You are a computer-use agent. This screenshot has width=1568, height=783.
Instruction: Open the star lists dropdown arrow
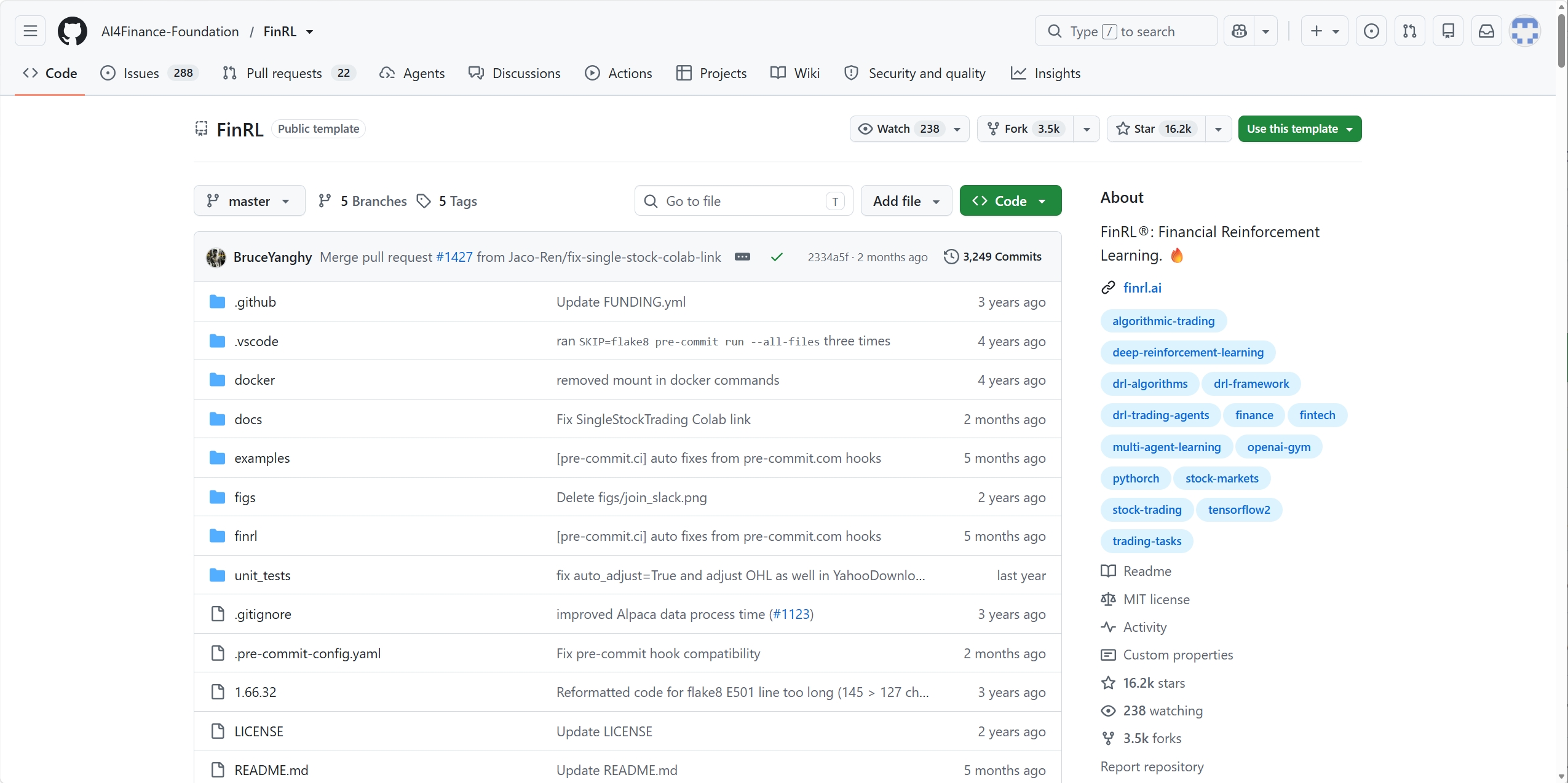[1218, 128]
